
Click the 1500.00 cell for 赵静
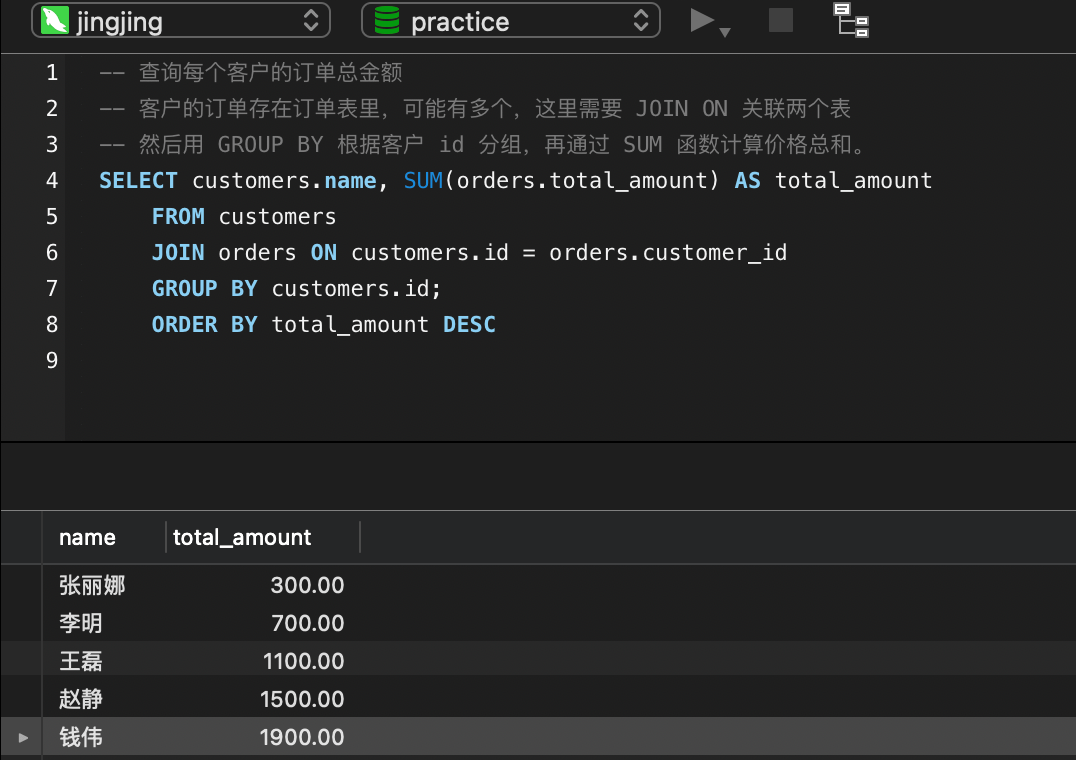pyautogui.click(x=302, y=699)
